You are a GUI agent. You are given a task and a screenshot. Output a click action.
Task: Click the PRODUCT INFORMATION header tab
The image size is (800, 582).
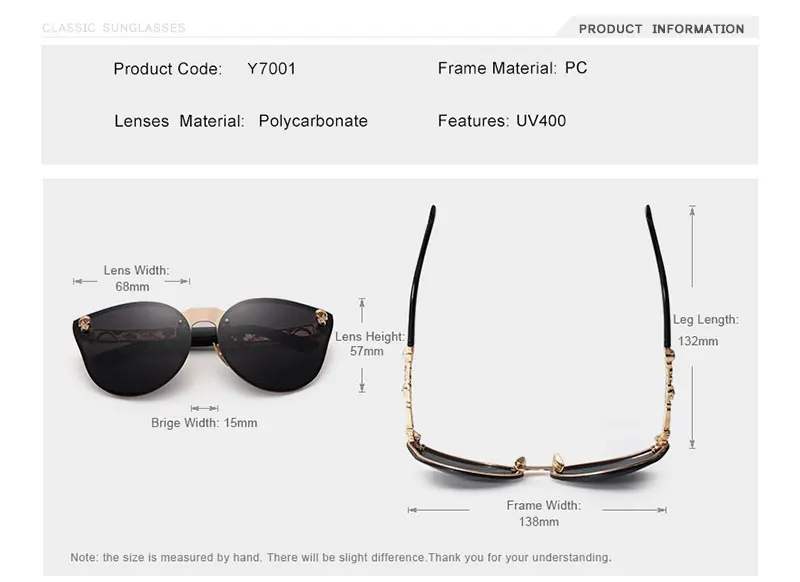[x=661, y=29]
